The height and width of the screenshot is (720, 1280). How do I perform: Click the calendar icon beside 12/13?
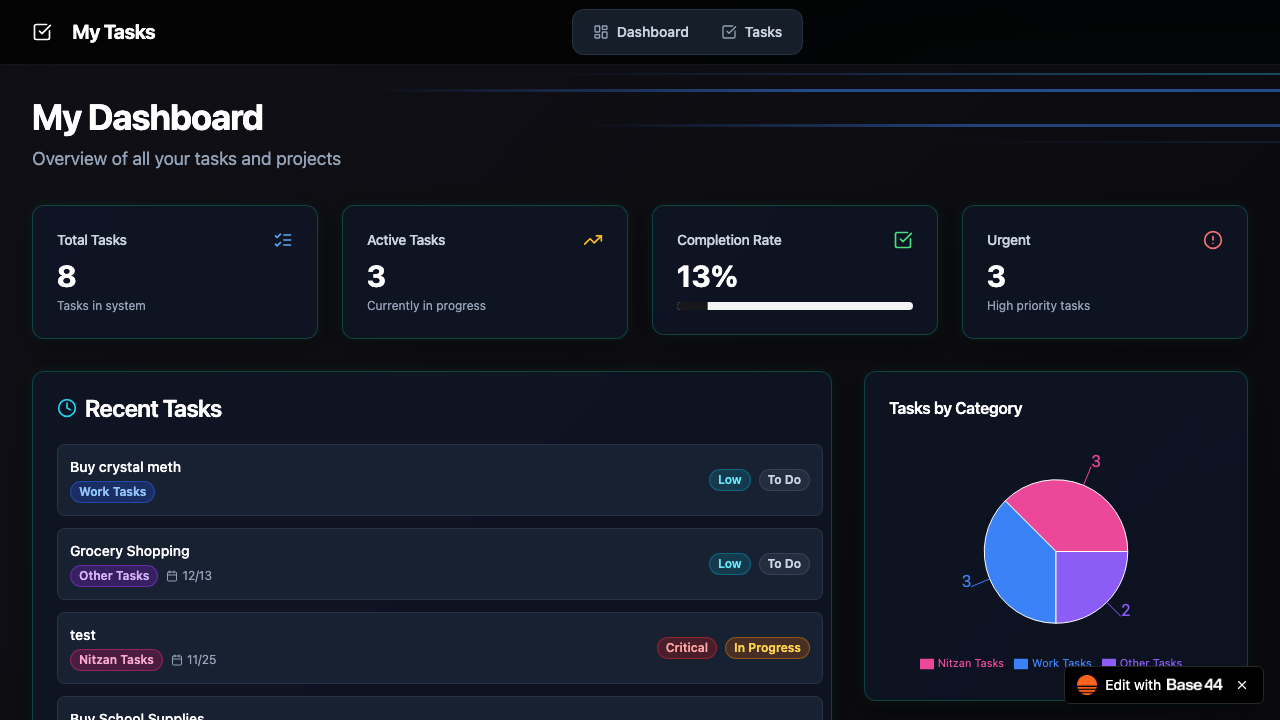(172, 576)
